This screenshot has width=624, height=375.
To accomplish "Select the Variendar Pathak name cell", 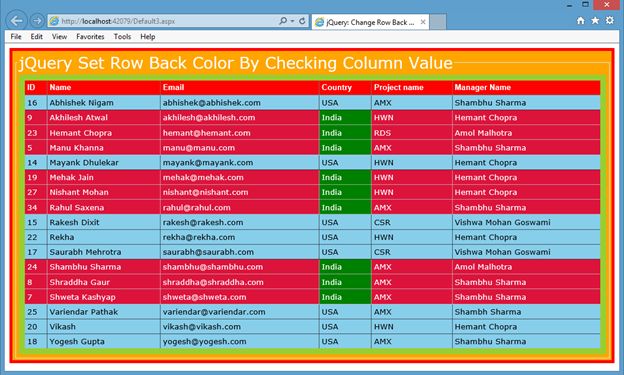I will (103, 312).
